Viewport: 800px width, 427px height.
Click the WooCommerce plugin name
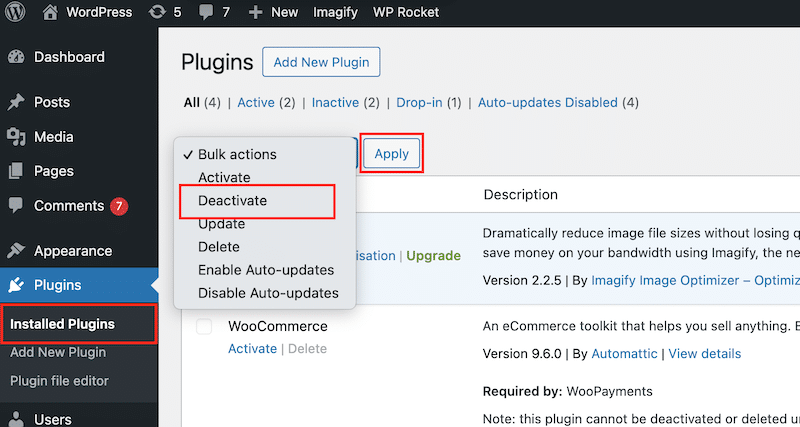(x=278, y=326)
